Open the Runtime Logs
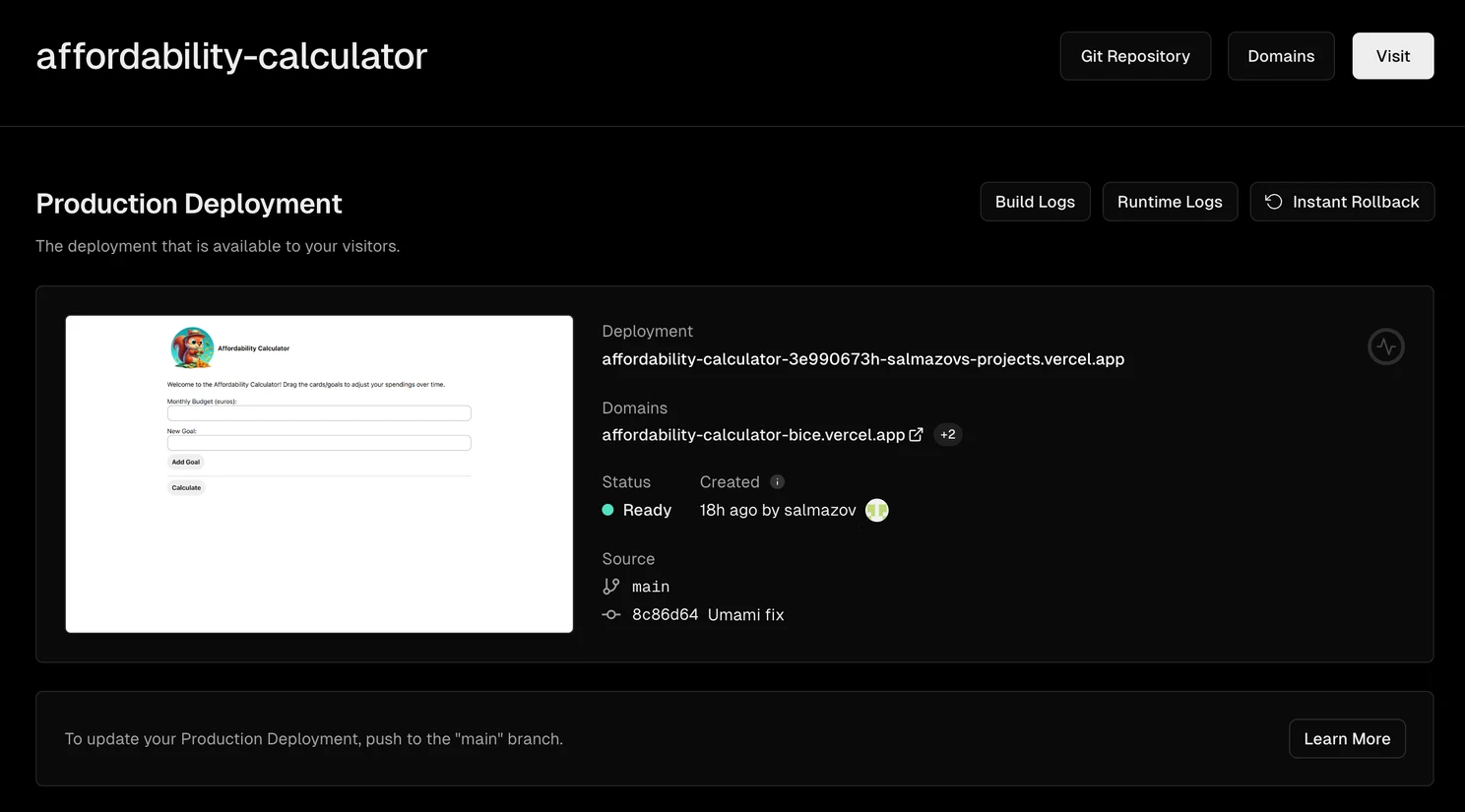Screen dimensions: 1465x812 (1170, 202)
